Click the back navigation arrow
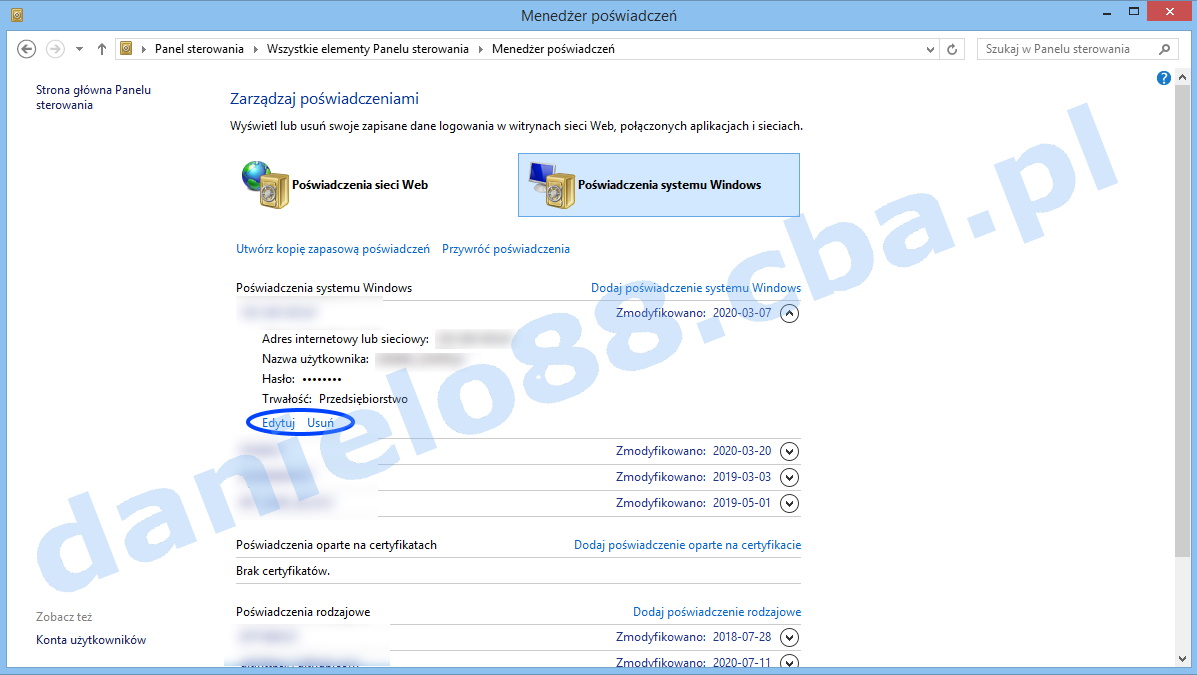 coord(27,49)
